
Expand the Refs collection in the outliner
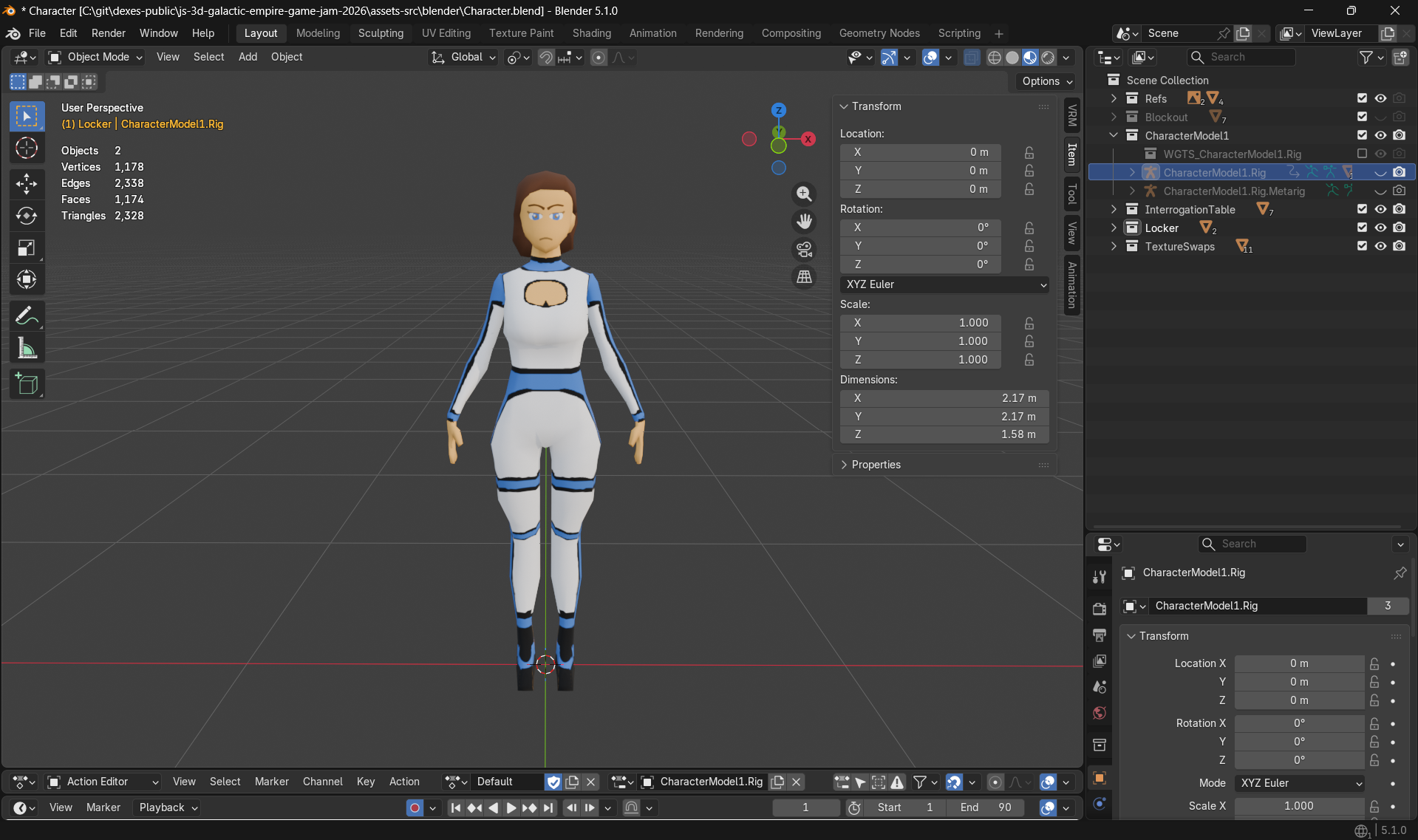pos(1114,98)
